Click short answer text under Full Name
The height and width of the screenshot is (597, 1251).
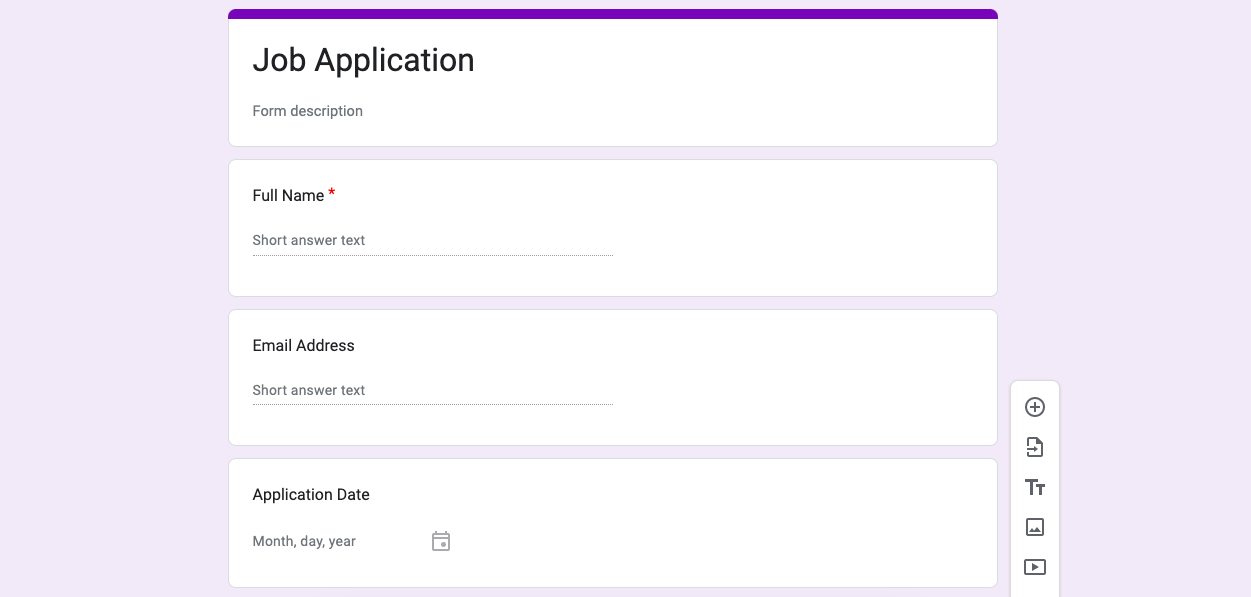point(309,240)
